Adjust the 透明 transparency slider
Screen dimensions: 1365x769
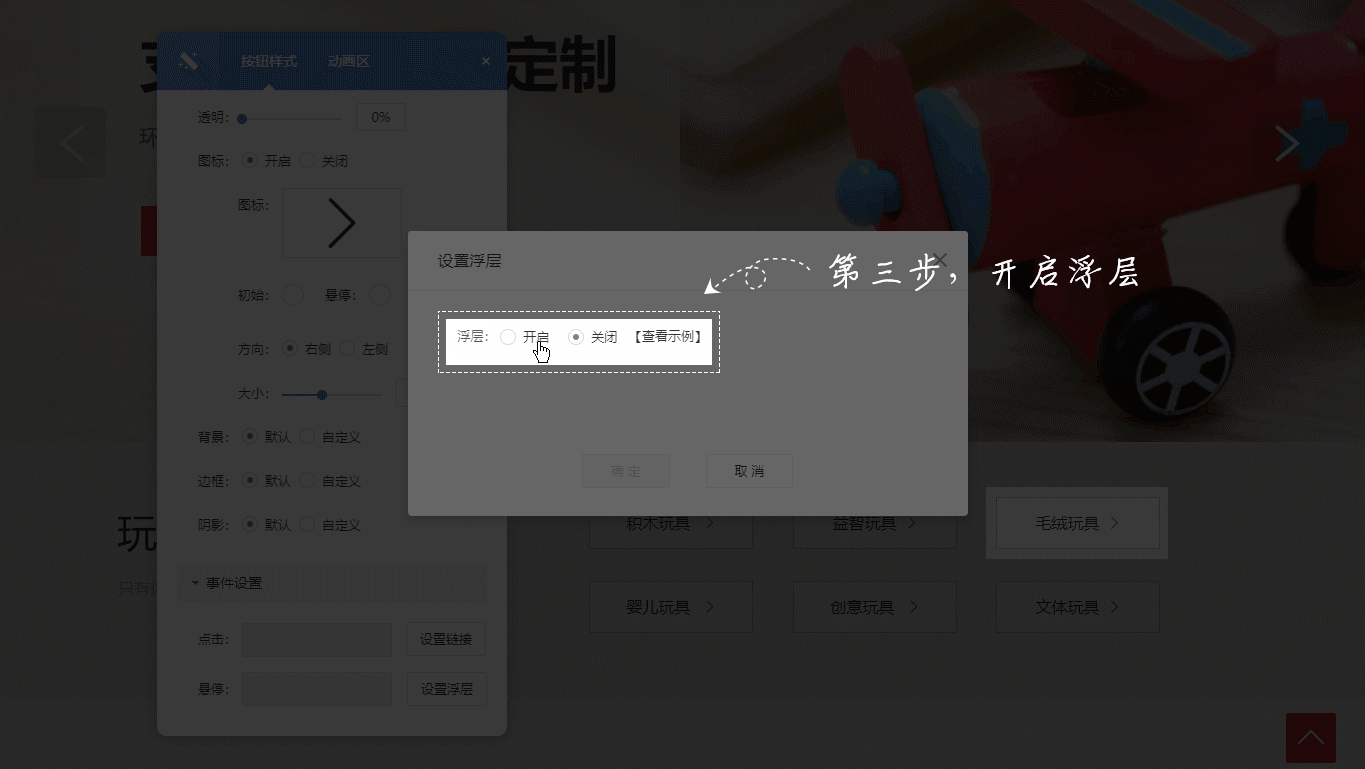coord(291,118)
